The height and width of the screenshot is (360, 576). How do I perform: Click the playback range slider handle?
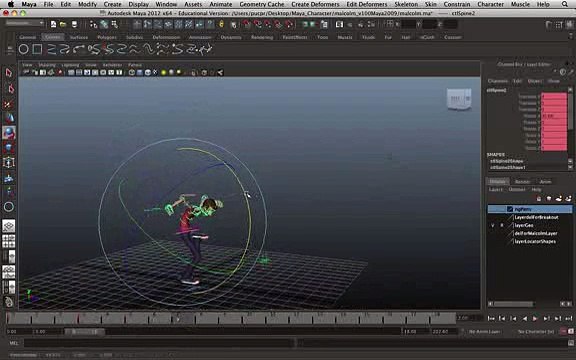[84, 332]
